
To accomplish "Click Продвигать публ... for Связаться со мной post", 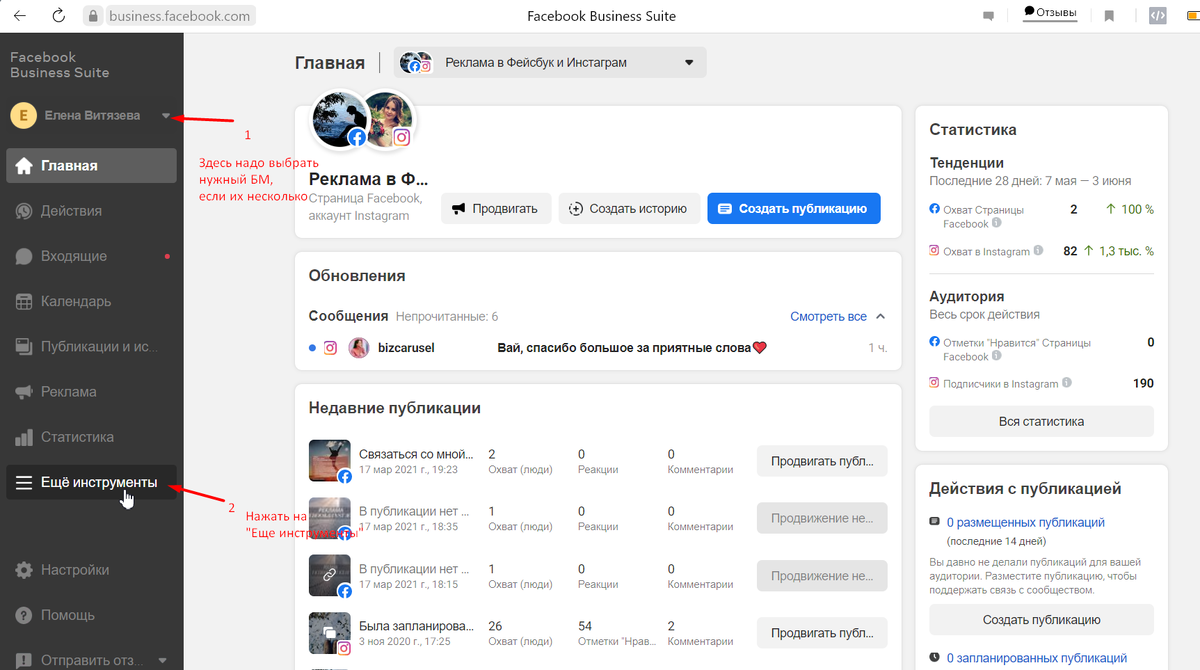I will 822,461.
